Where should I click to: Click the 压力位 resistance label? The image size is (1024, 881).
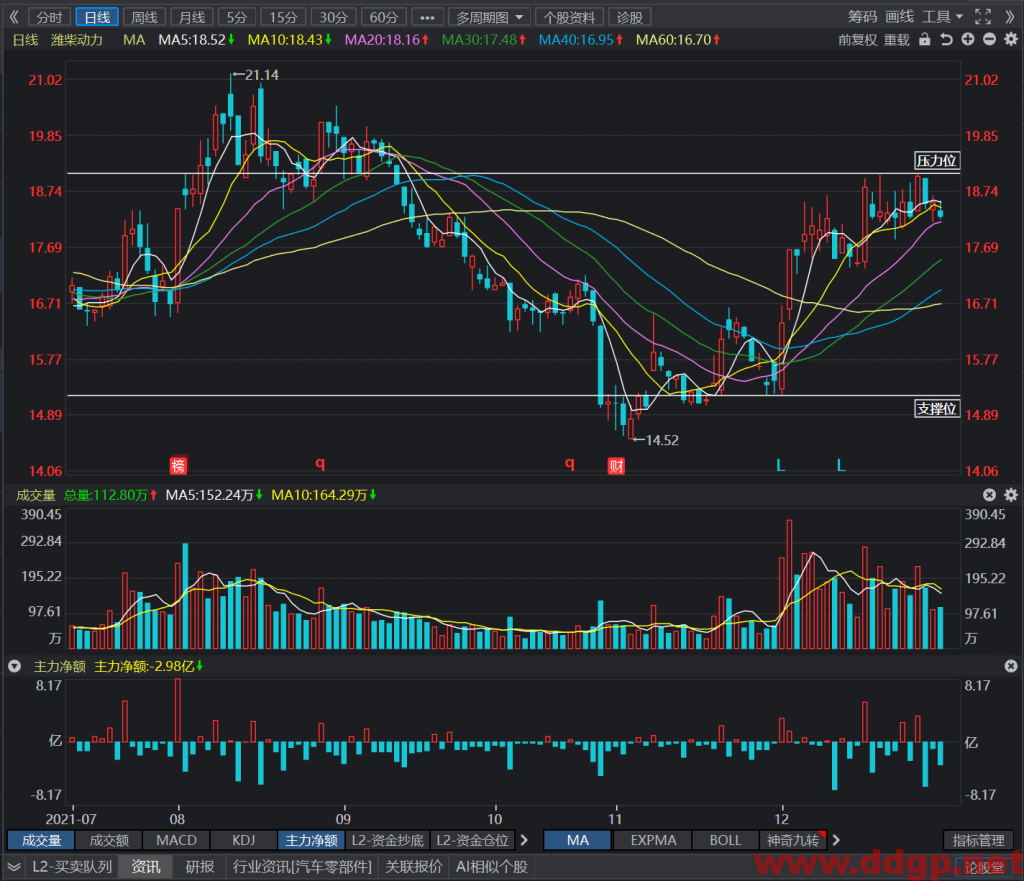[936, 161]
